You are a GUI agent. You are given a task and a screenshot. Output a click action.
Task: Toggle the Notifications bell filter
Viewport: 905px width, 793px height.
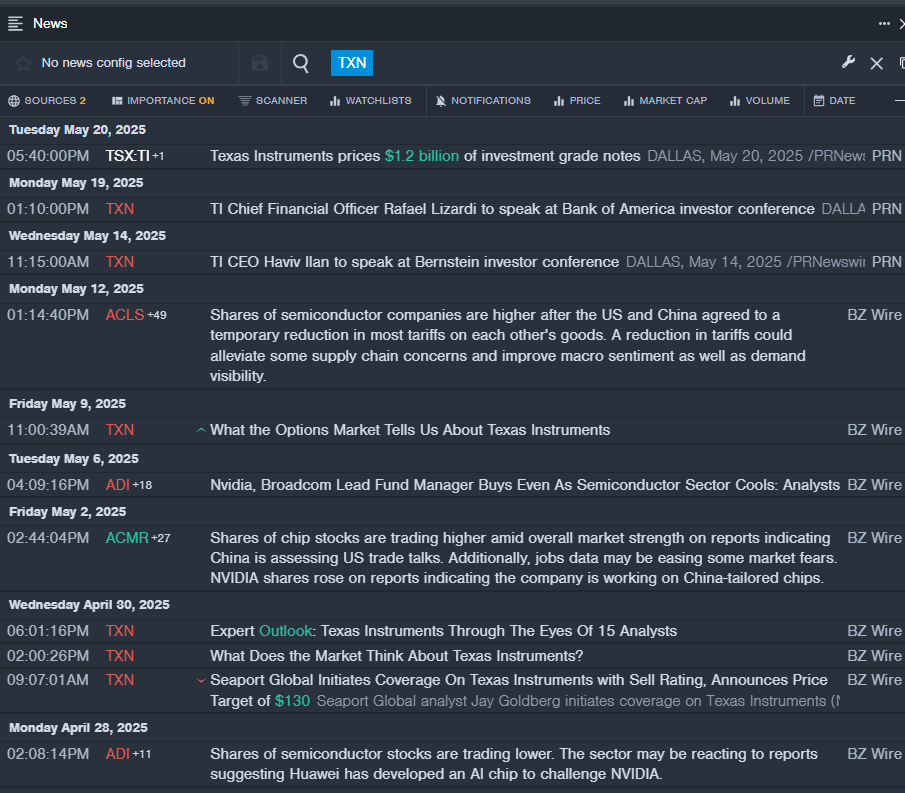pos(483,100)
